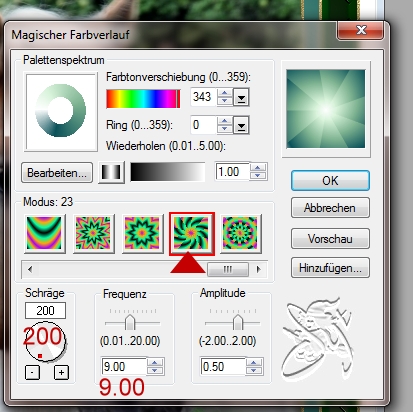The image size is (413, 412).
Task: Select the swirl spiral mode thumbnail
Action: (192, 233)
